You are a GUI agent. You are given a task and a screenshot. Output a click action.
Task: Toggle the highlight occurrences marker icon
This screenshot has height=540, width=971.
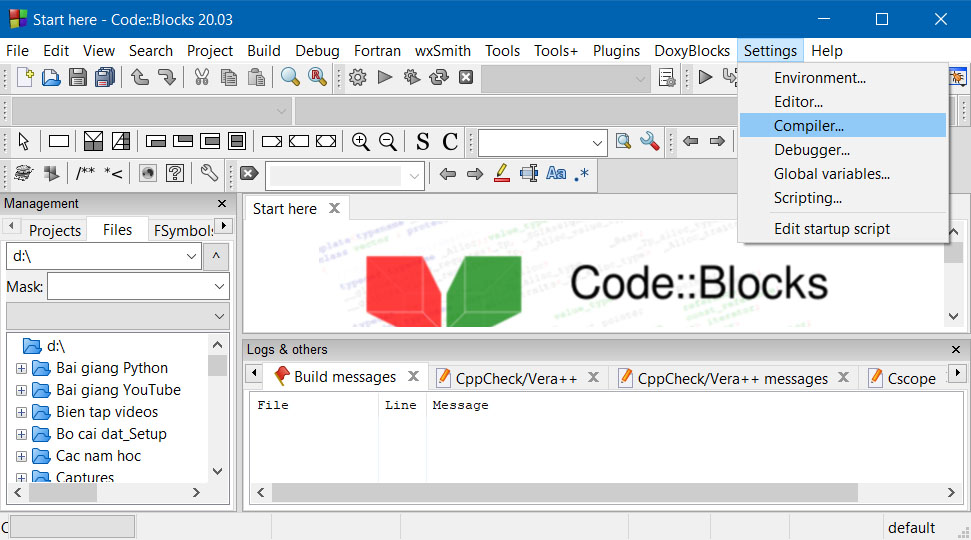pos(502,174)
